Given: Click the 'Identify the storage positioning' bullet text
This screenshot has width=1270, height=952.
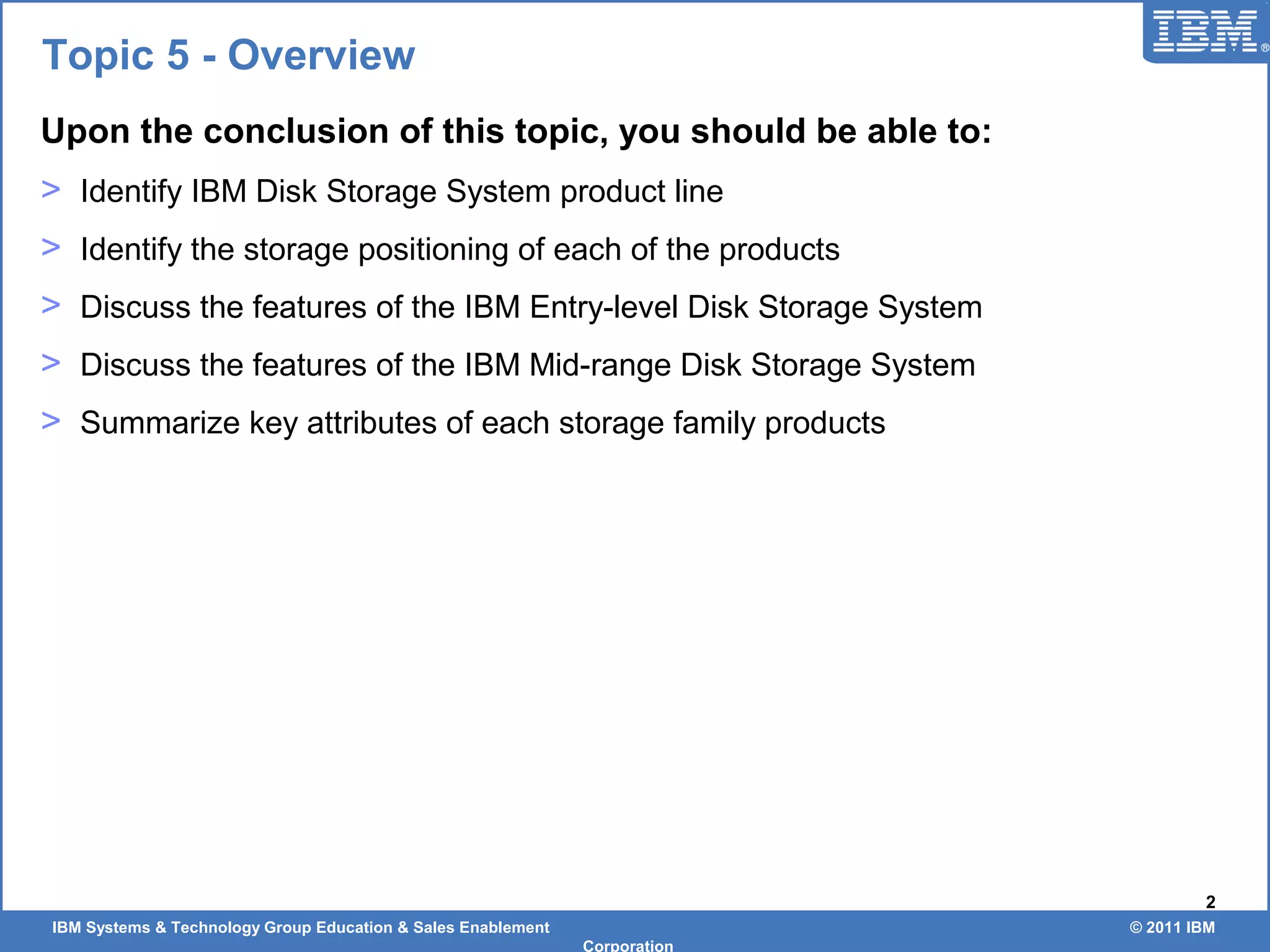Looking at the screenshot, I should pyautogui.click(x=460, y=249).
